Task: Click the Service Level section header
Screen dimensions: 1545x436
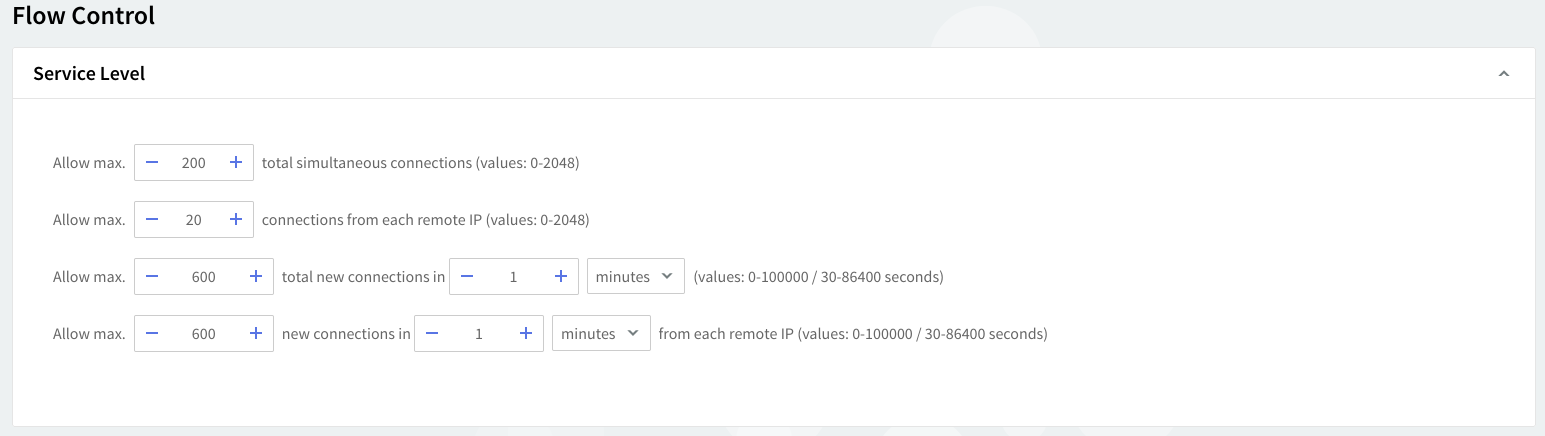Action: [89, 74]
